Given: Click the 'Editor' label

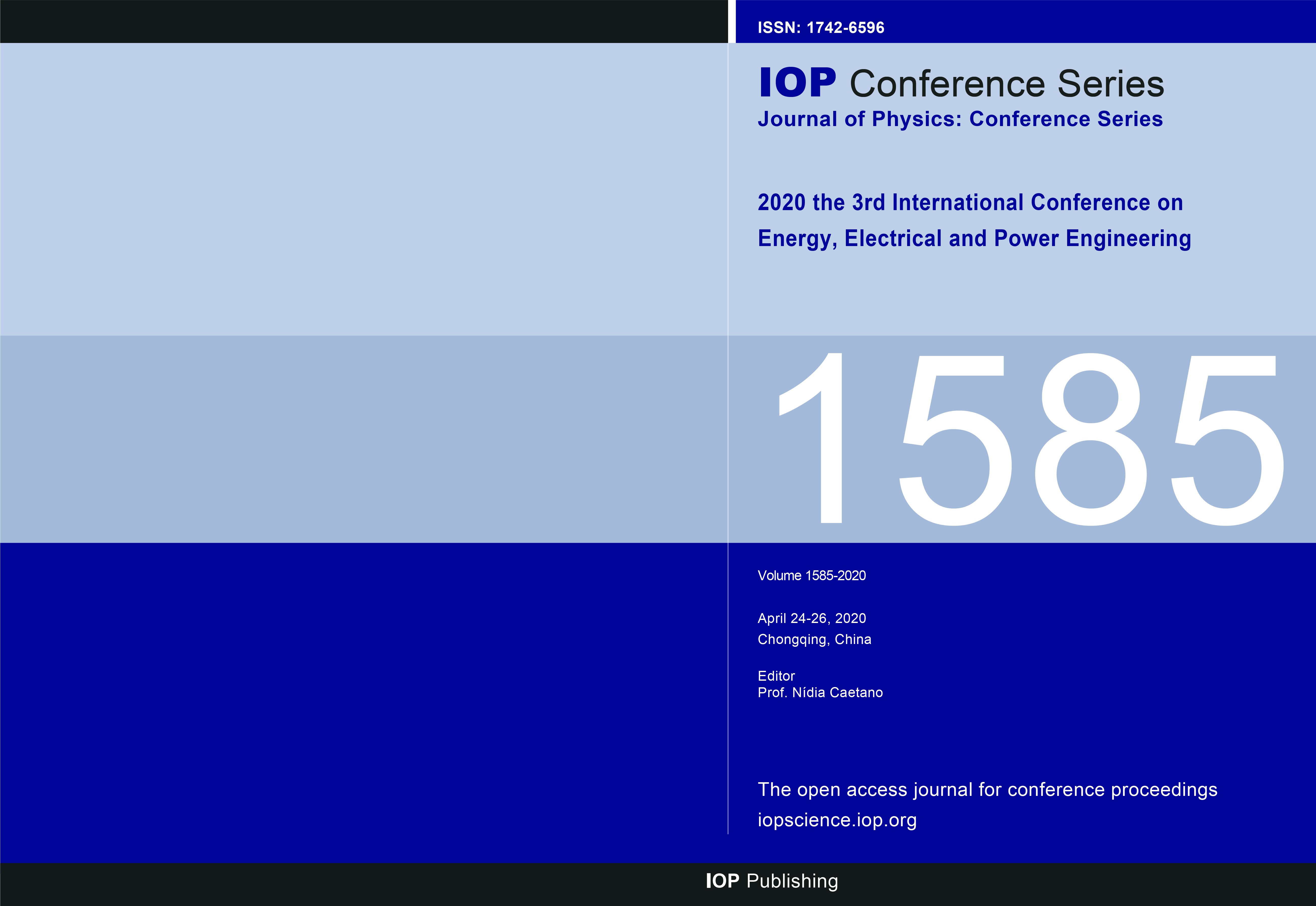Looking at the screenshot, I should click(776, 676).
